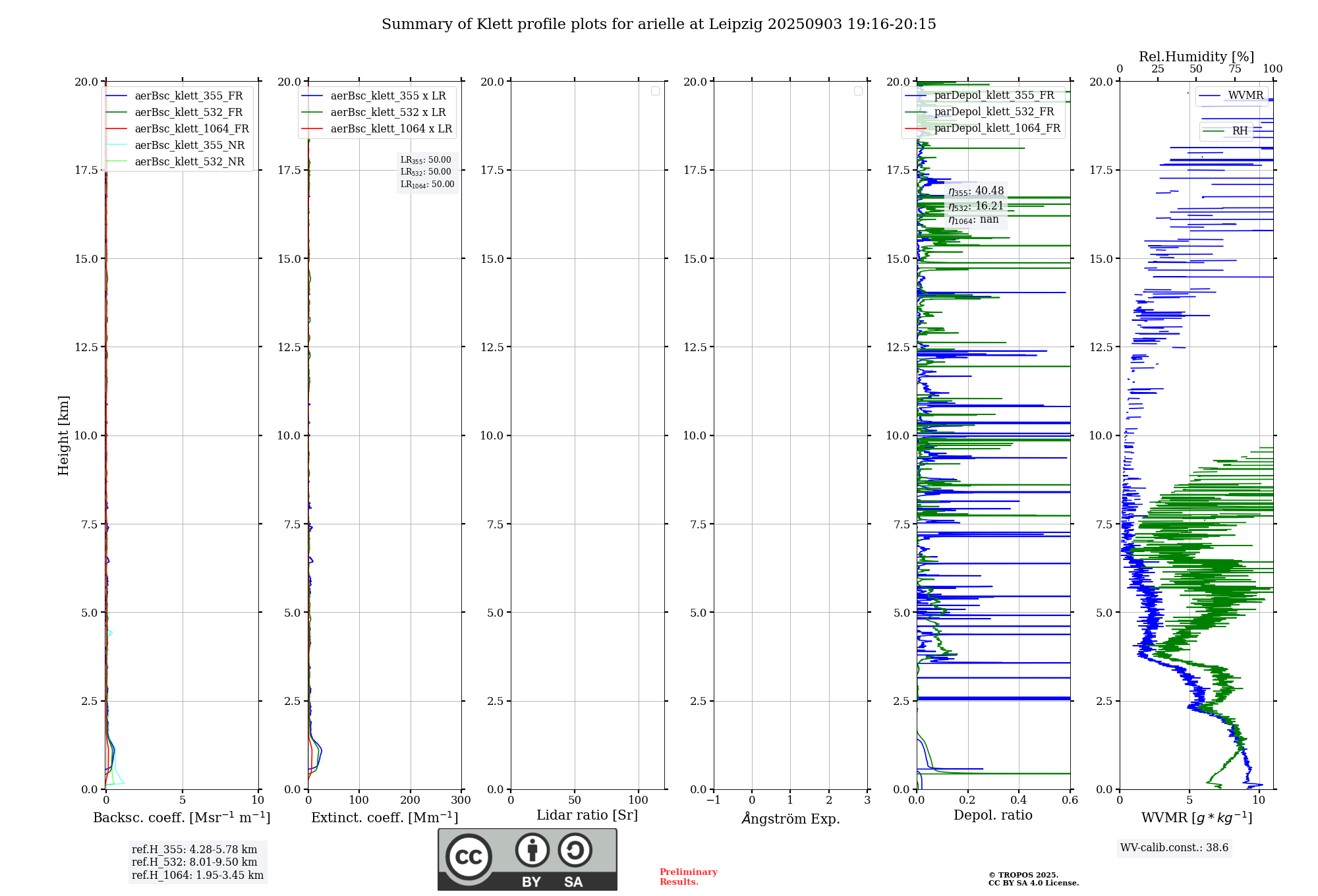
Task: Select the aerBsc_klett_1064_FR legend entry
Action: pyautogui.click(x=191, y=129)
